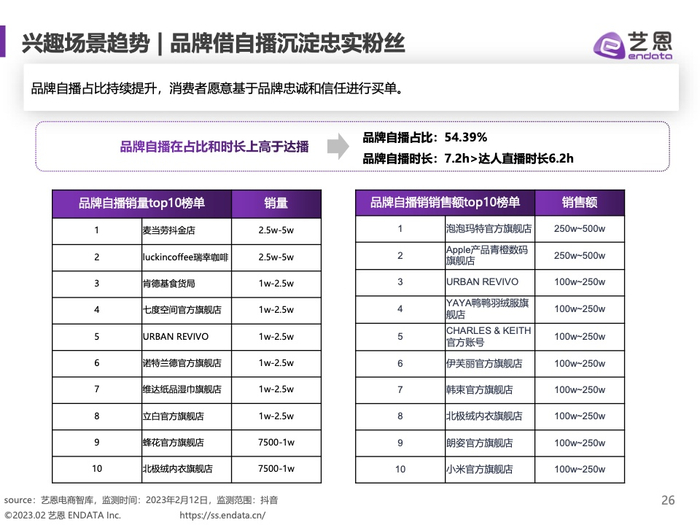
Task: Select 1w-2.5w value for 肯德基食货局
Action: [276, 283]
